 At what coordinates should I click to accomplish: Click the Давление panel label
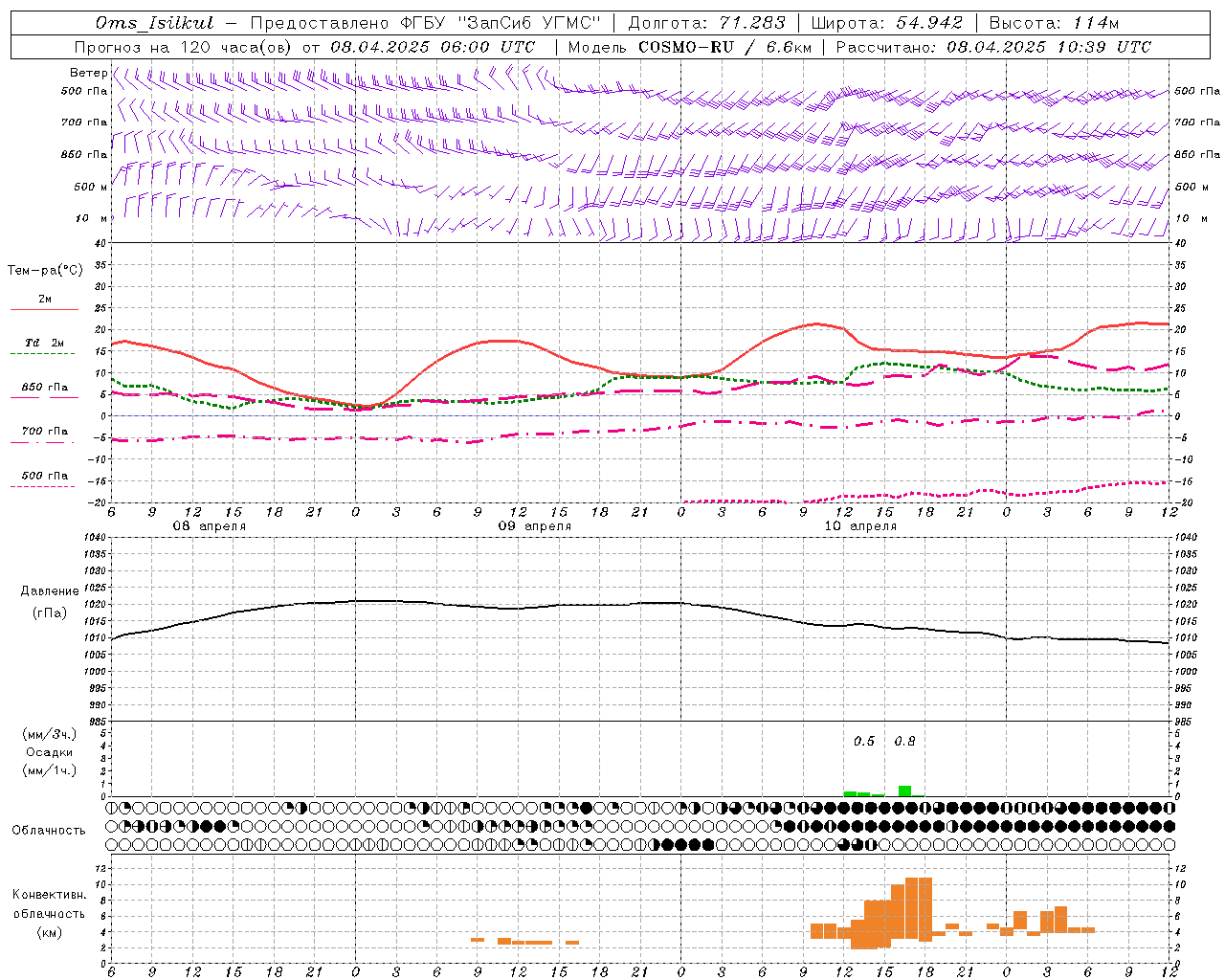(50, 591)
